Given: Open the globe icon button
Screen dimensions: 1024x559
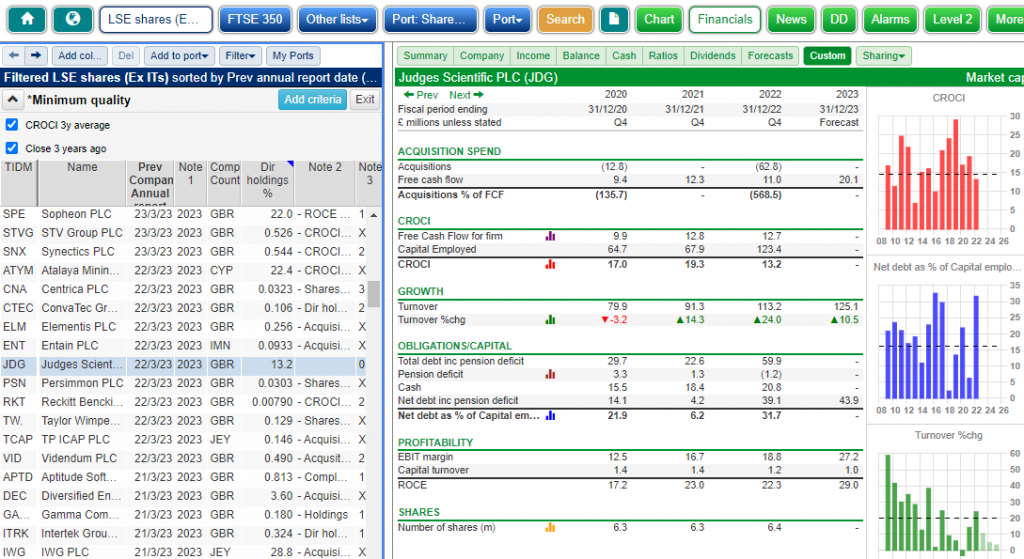Looking at the screenshot, I should pyautogui.click(x=72, y=20).
